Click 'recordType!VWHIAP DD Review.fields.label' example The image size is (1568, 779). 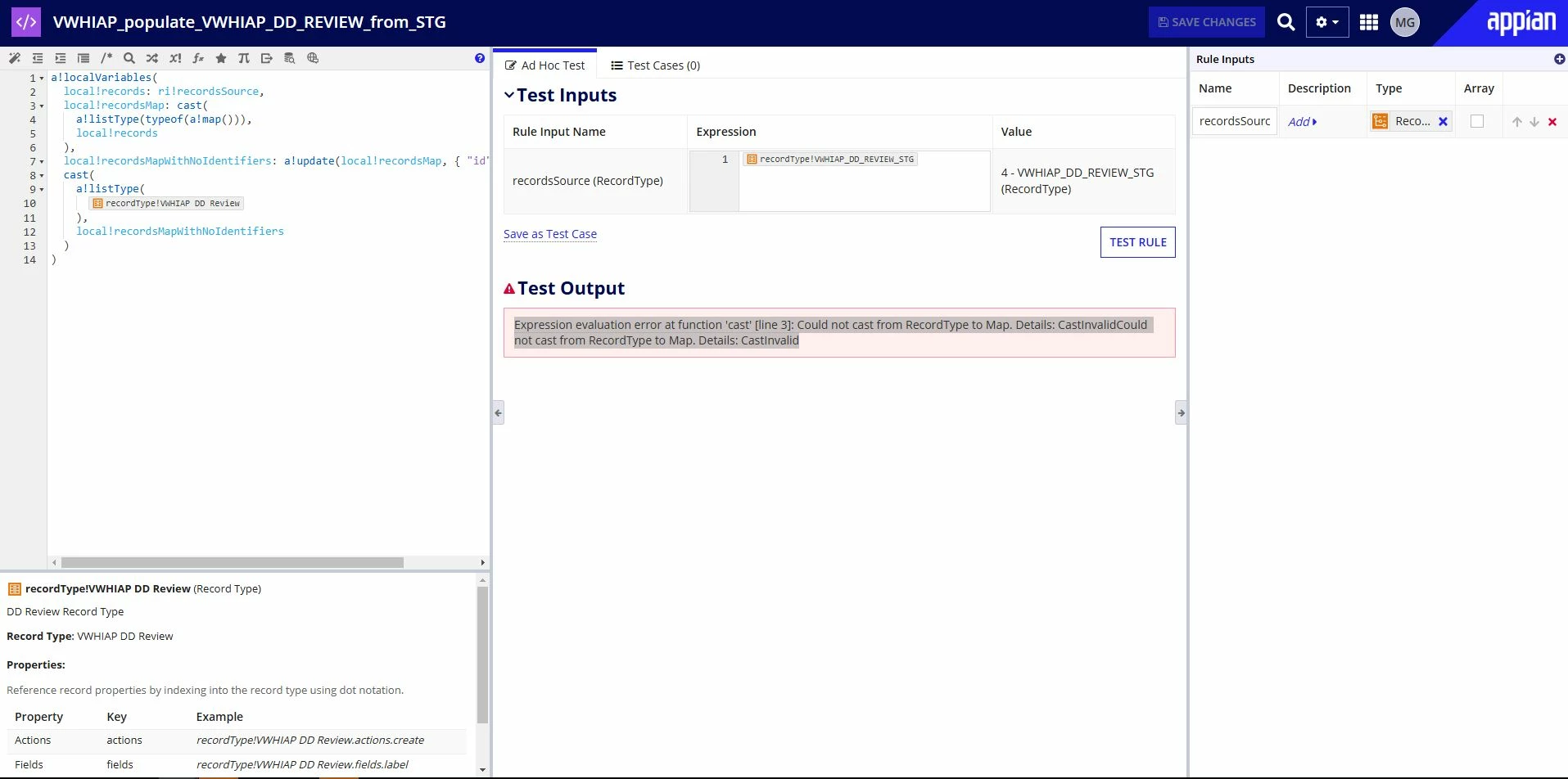302,764
